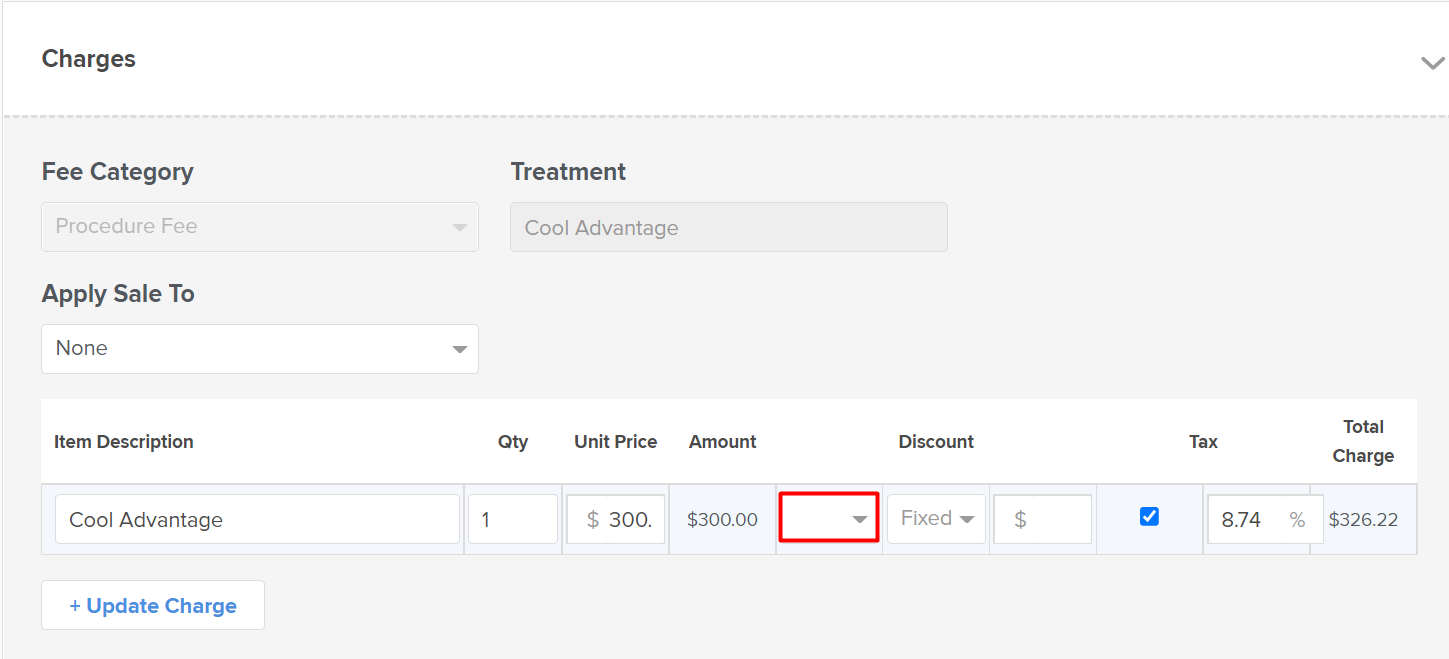Click the Item Description field Cool Advantage

pos(257,519)
